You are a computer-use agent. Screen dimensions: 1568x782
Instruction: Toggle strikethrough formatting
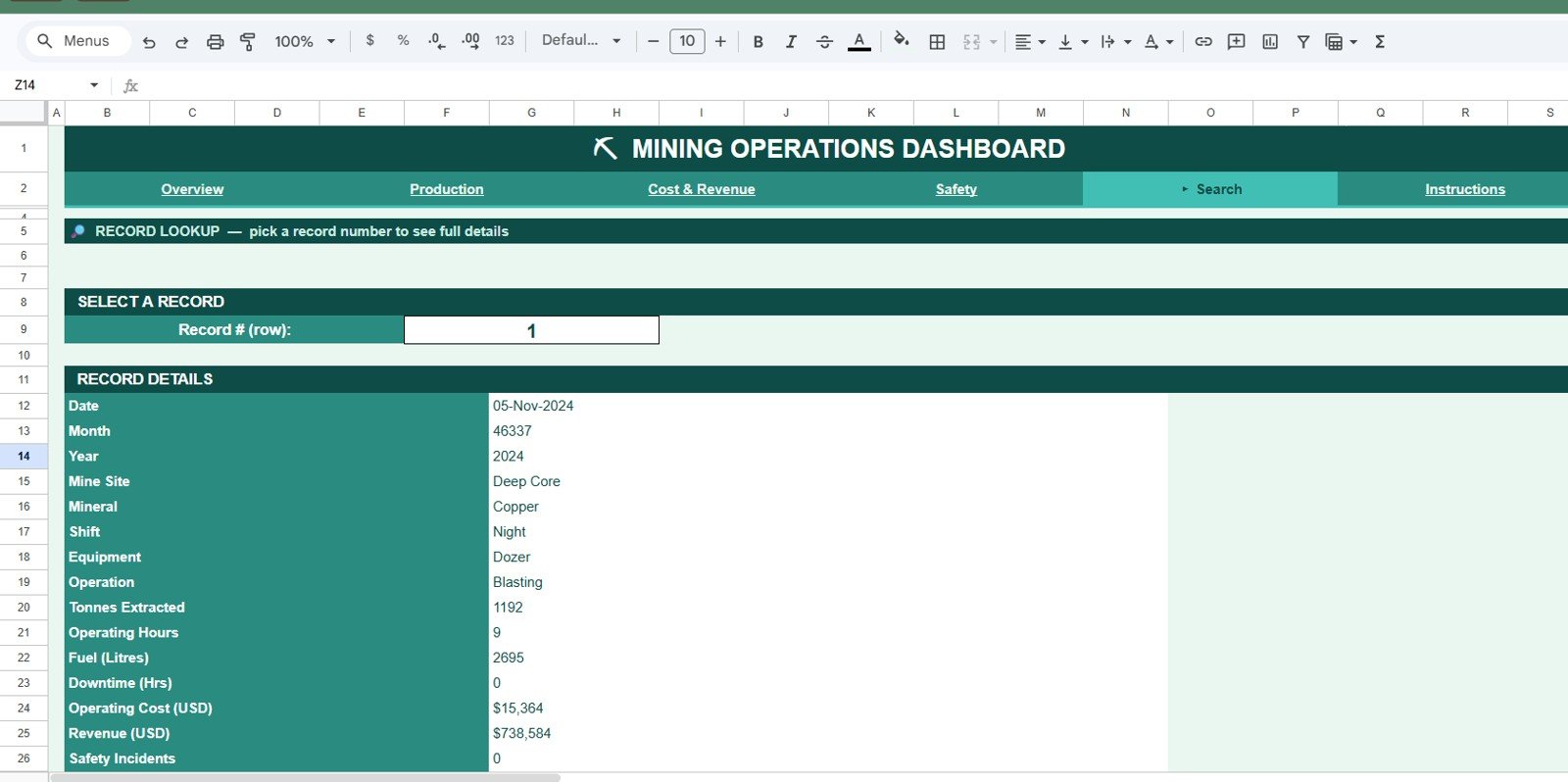click(x=824, y=41)
